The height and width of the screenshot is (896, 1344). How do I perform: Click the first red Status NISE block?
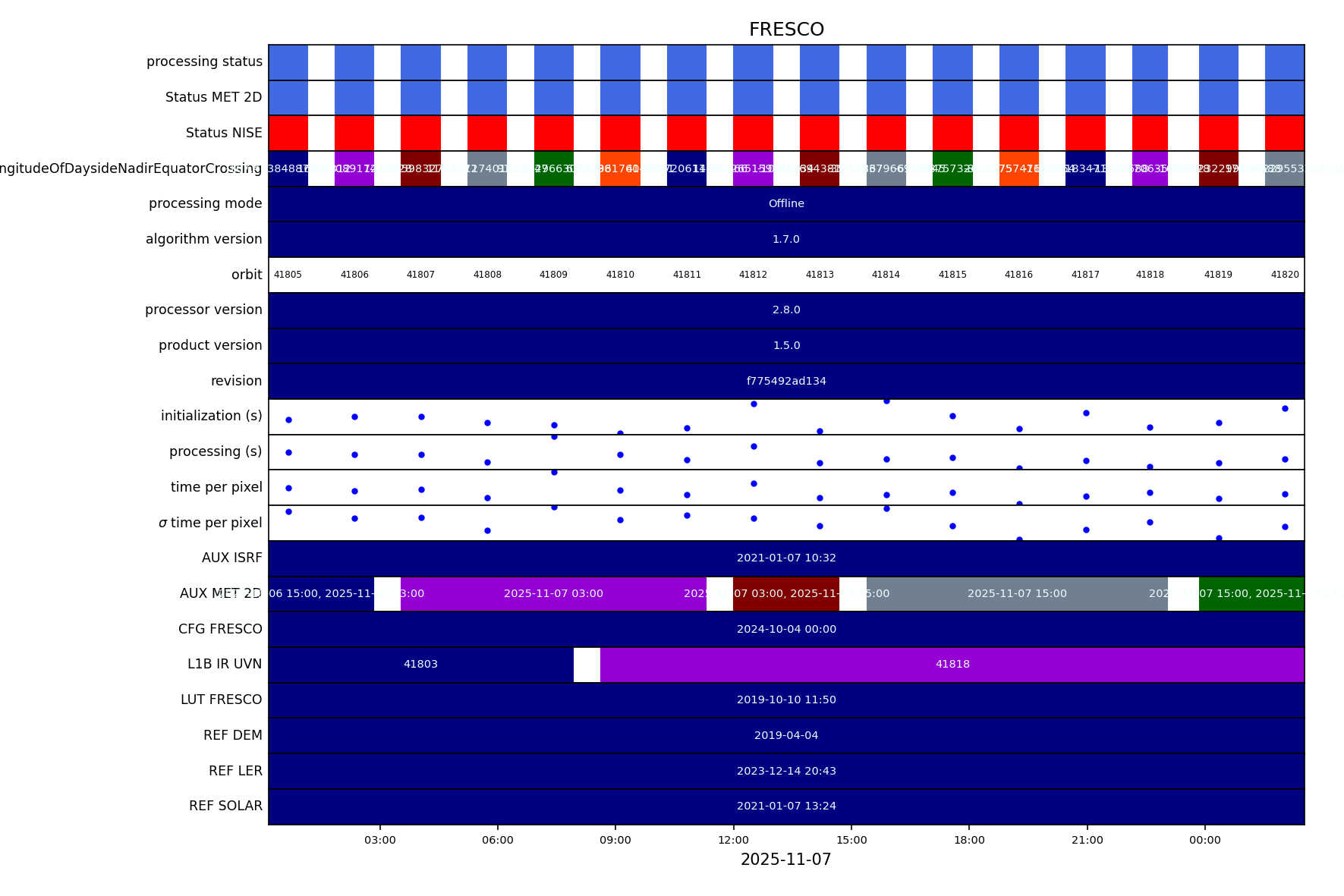(288, 133)
